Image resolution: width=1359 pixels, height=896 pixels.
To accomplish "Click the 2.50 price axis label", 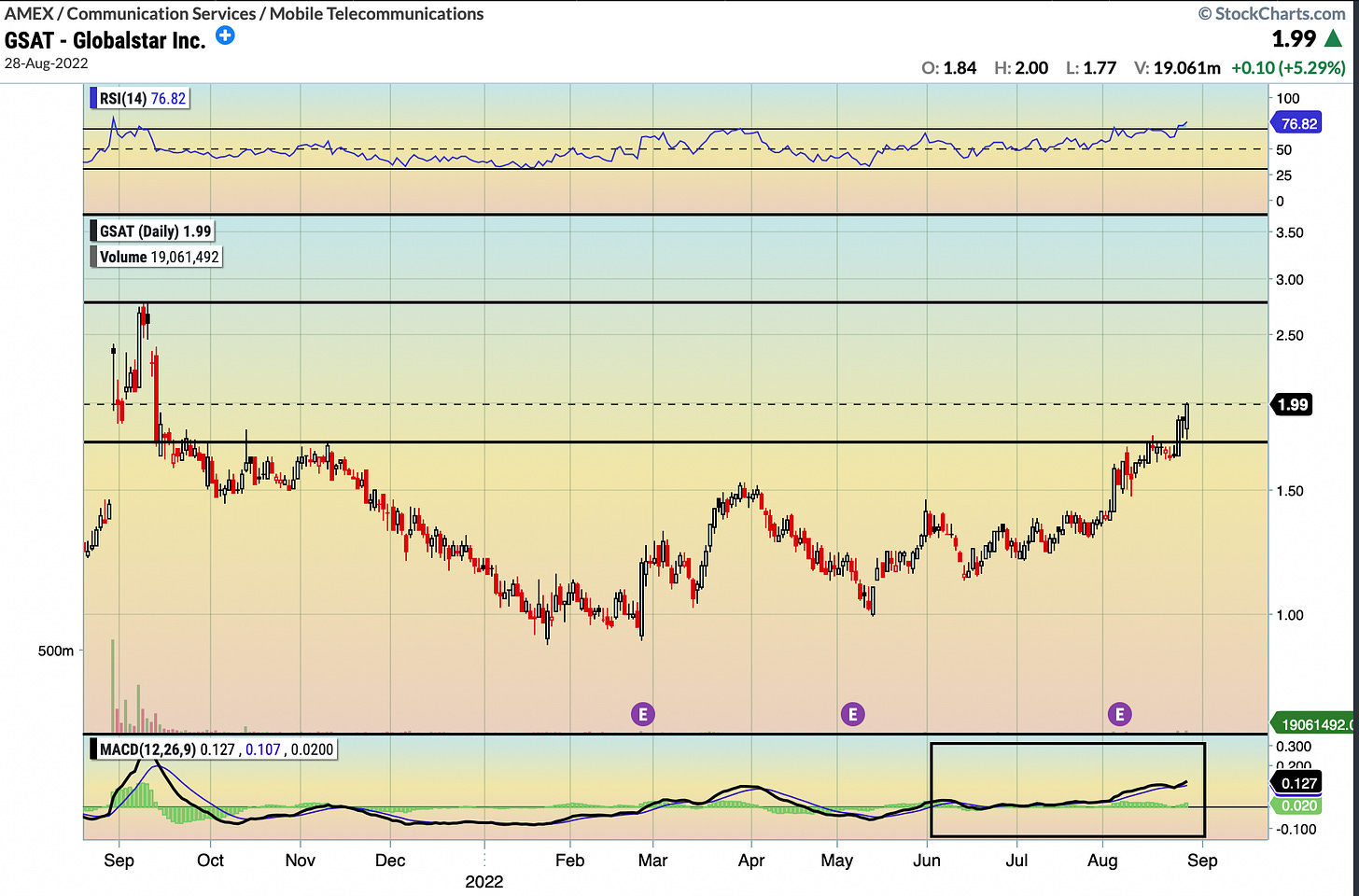I will coord(1290,335).
